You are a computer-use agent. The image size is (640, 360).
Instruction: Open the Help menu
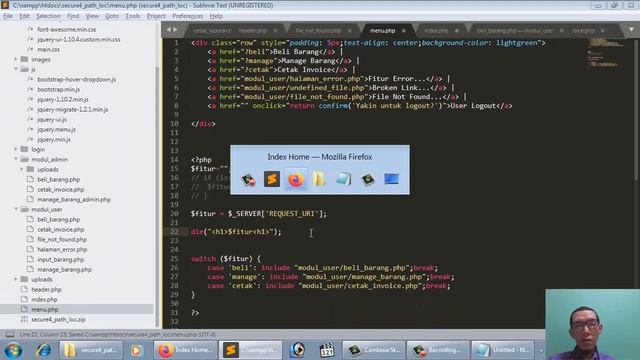click(216, 16)
